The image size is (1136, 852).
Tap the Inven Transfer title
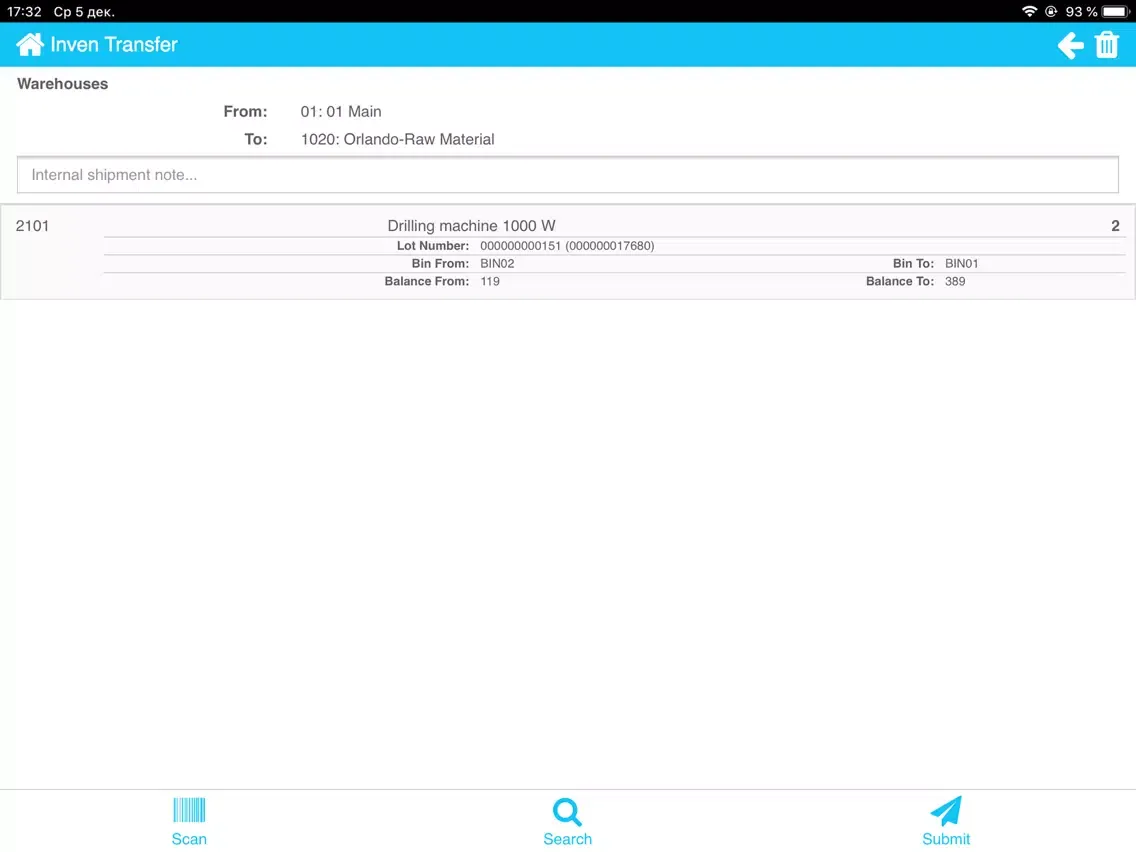[x=114, y=45]
